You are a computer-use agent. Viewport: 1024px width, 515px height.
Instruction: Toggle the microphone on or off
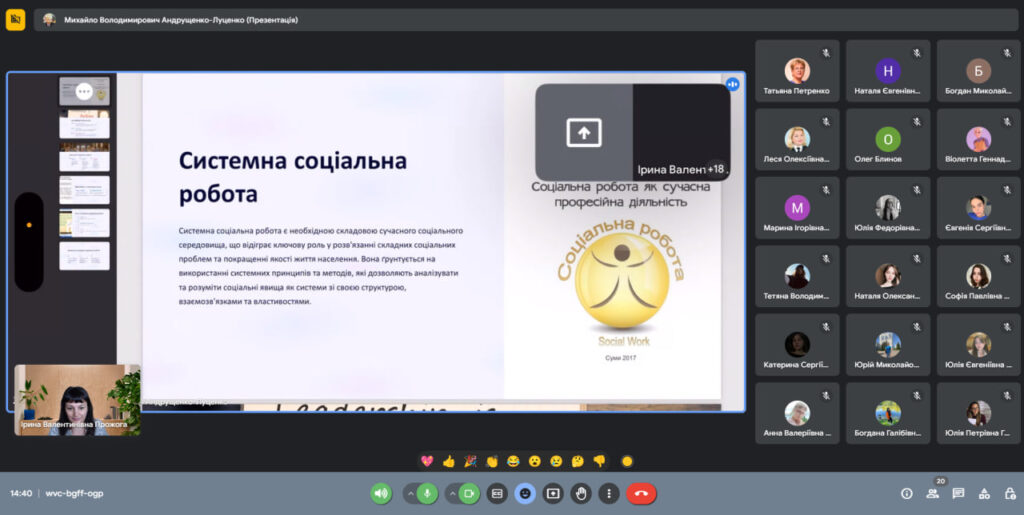pos(427,493)
